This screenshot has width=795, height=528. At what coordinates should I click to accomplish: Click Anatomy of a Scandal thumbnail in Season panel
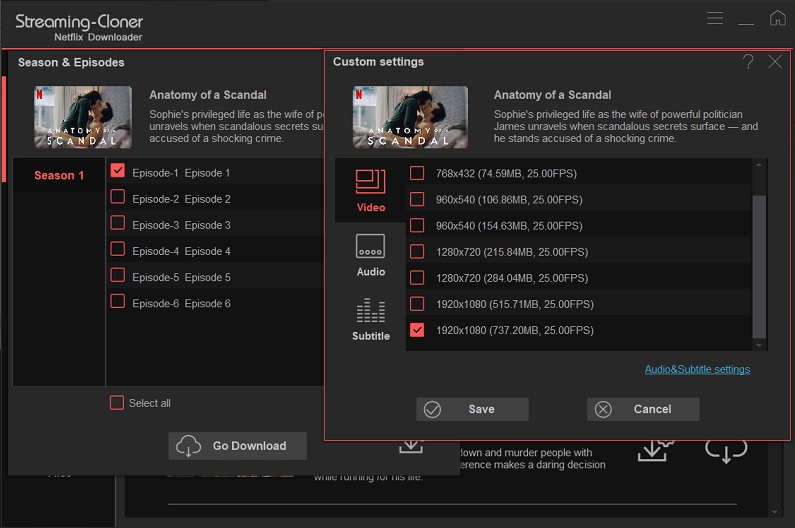[83, 117]
